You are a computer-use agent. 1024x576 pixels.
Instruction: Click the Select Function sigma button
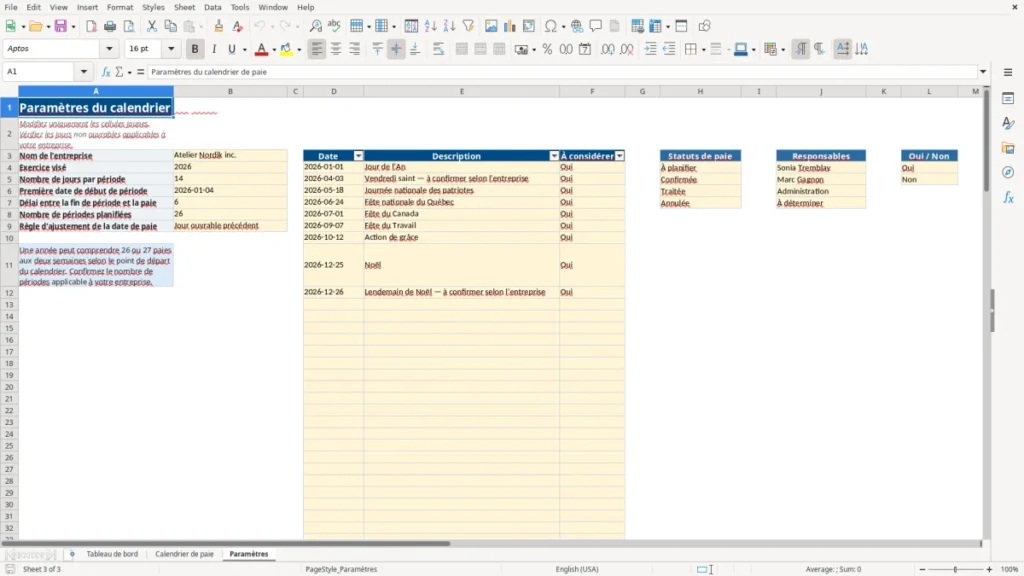click(x=120, y=72)
